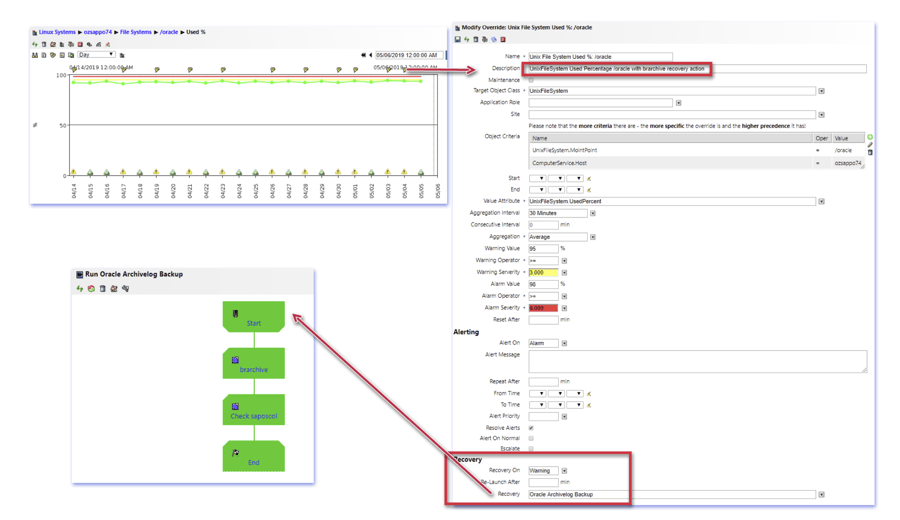
Task: Click the save icon in Modify Override toolbar
Action: point(458,40)
